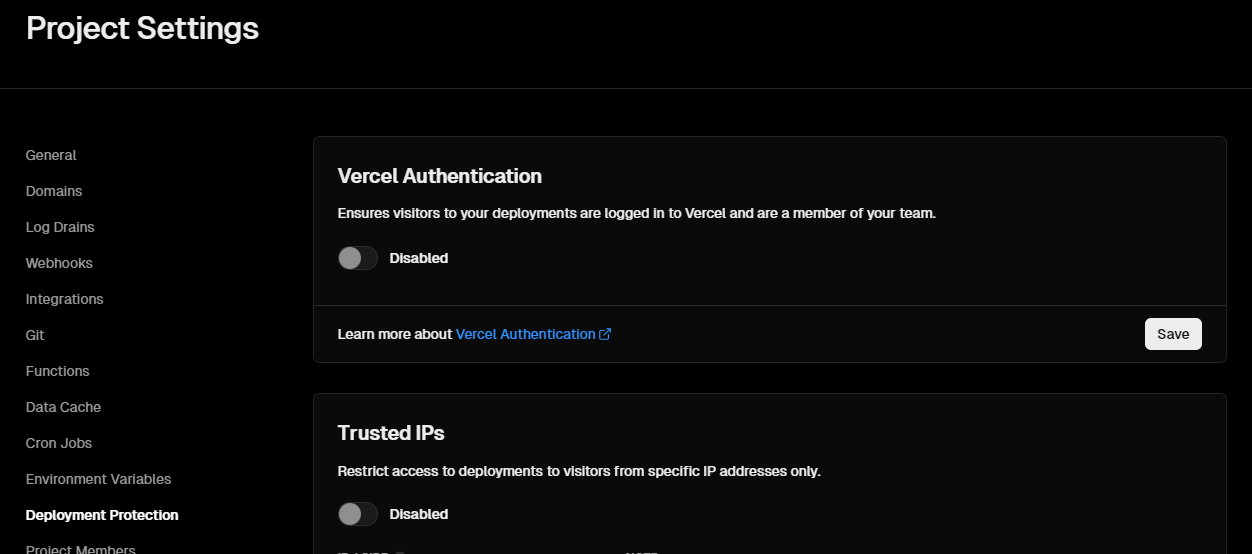1252x554 pixels.
Task: Click the Trusted IPs section heading
Action: (x=391, y=433)
